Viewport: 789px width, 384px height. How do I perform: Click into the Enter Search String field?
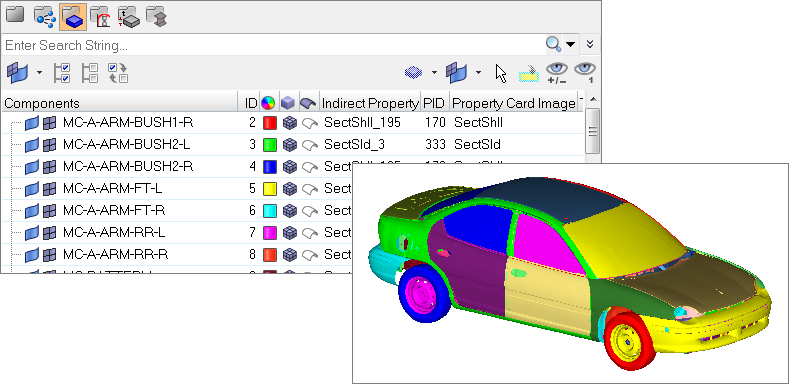(273, 45)
